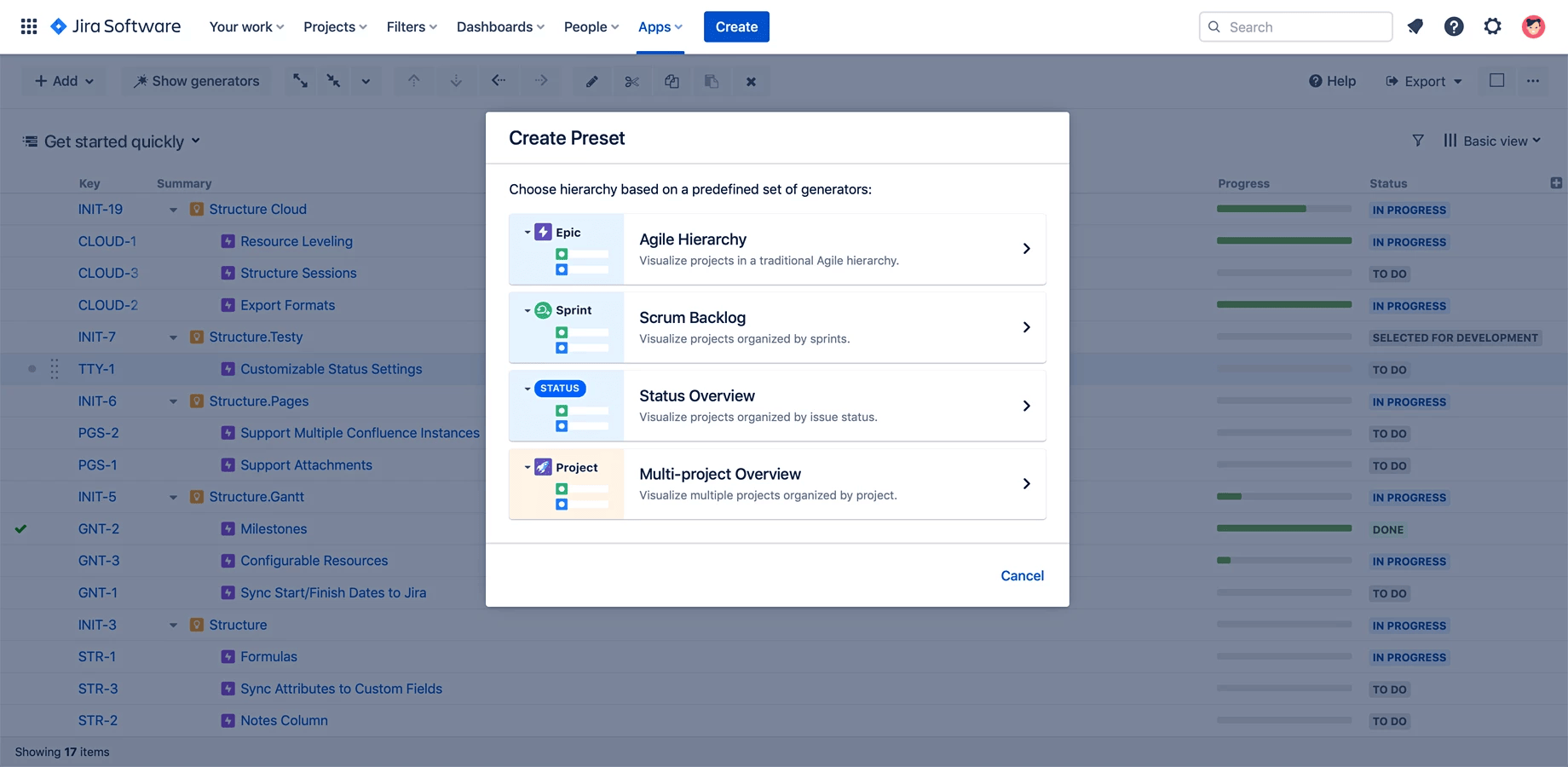Click the Move up arrow icon
The height and width of the screenshot is (767, 1568).
pyautogui.click(x=413, y=81)
